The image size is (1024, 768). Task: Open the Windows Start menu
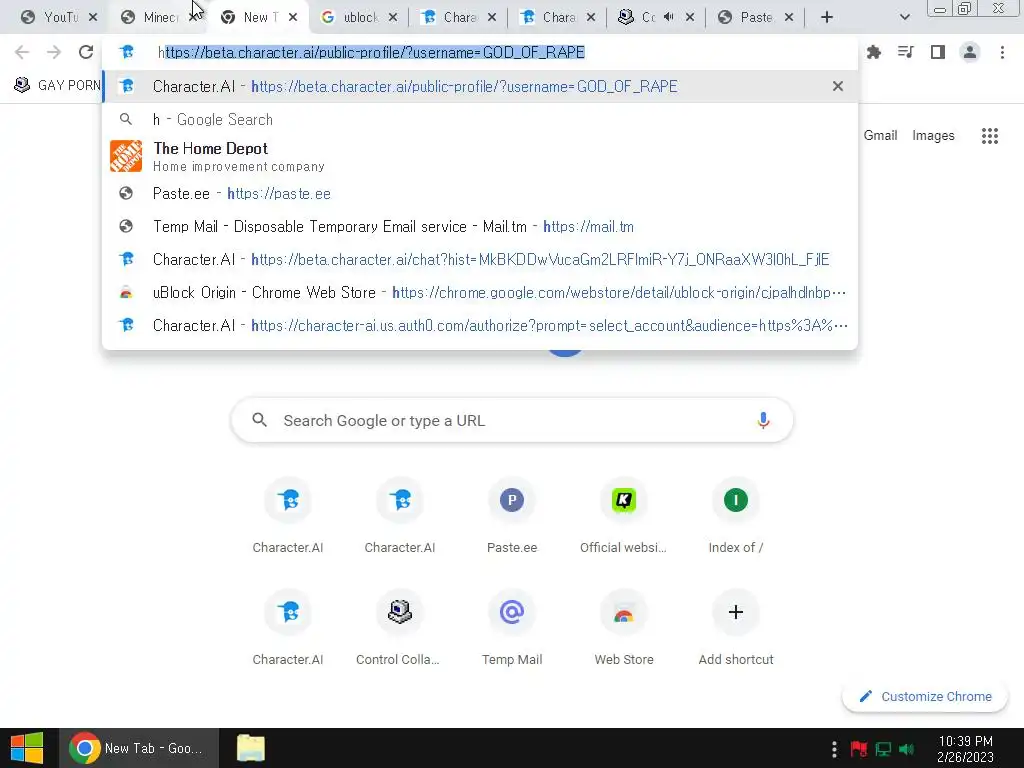point(27,748)
